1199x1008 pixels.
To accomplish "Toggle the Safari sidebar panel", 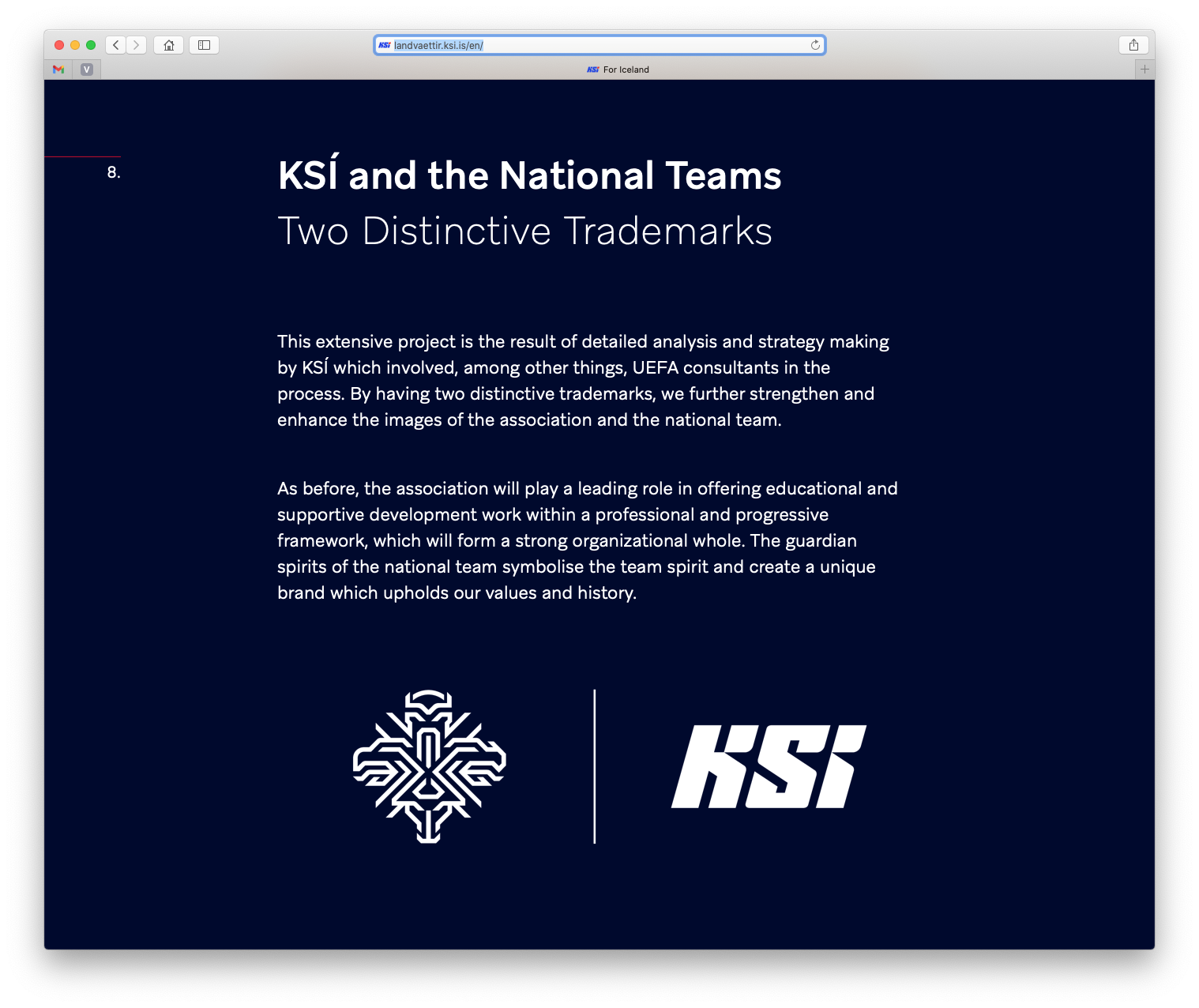I will coord(204,45).
